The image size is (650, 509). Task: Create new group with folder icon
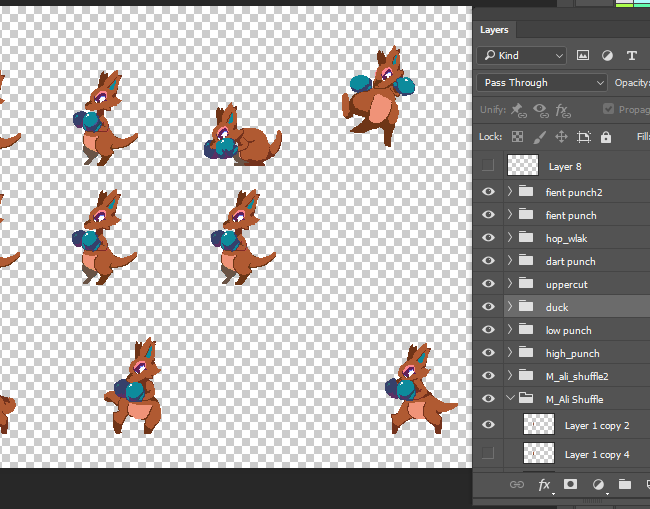[x=624, y=485]
